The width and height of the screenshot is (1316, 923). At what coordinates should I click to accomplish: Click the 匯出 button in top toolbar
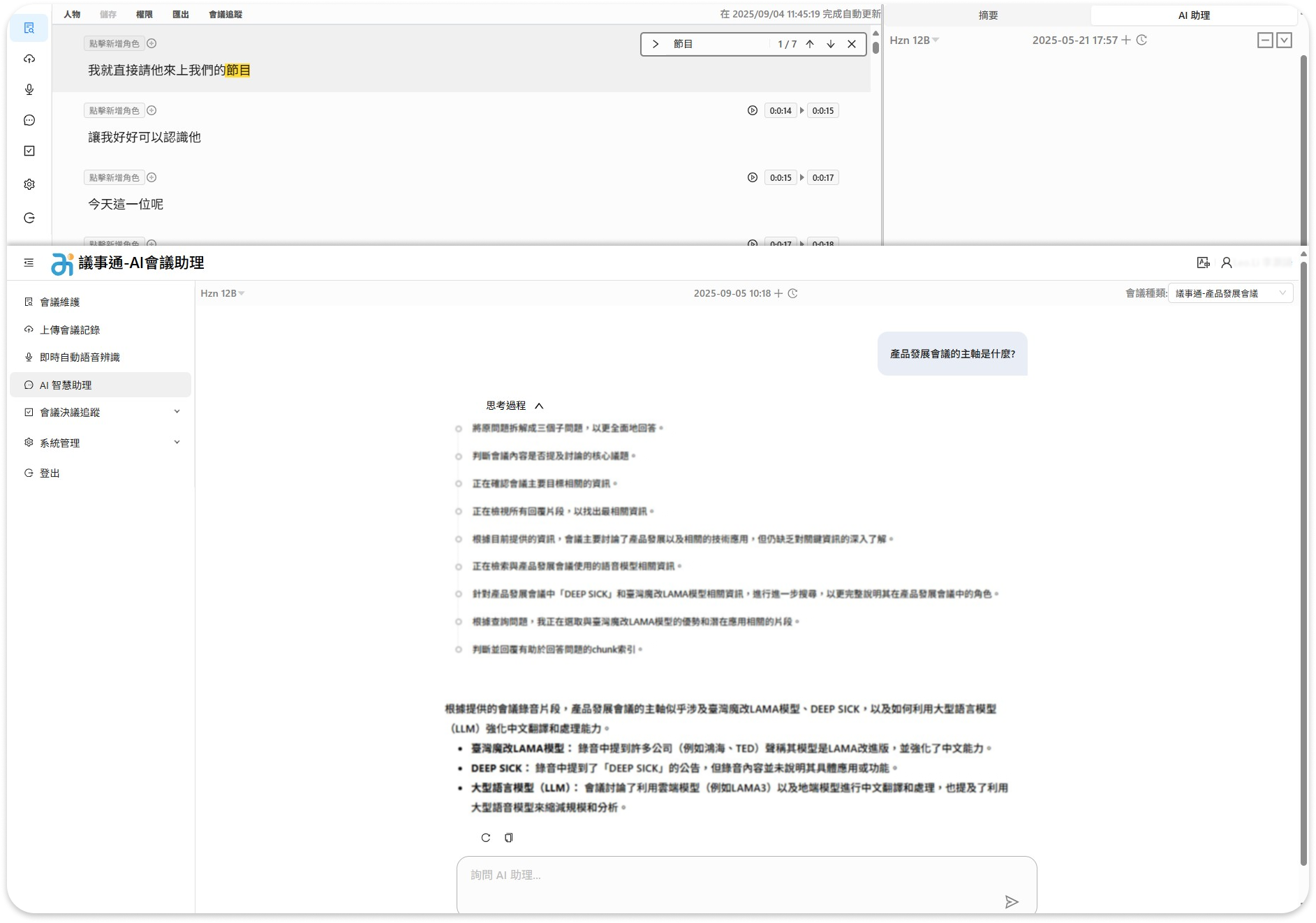pyautogui.click(x=181, y=14)
